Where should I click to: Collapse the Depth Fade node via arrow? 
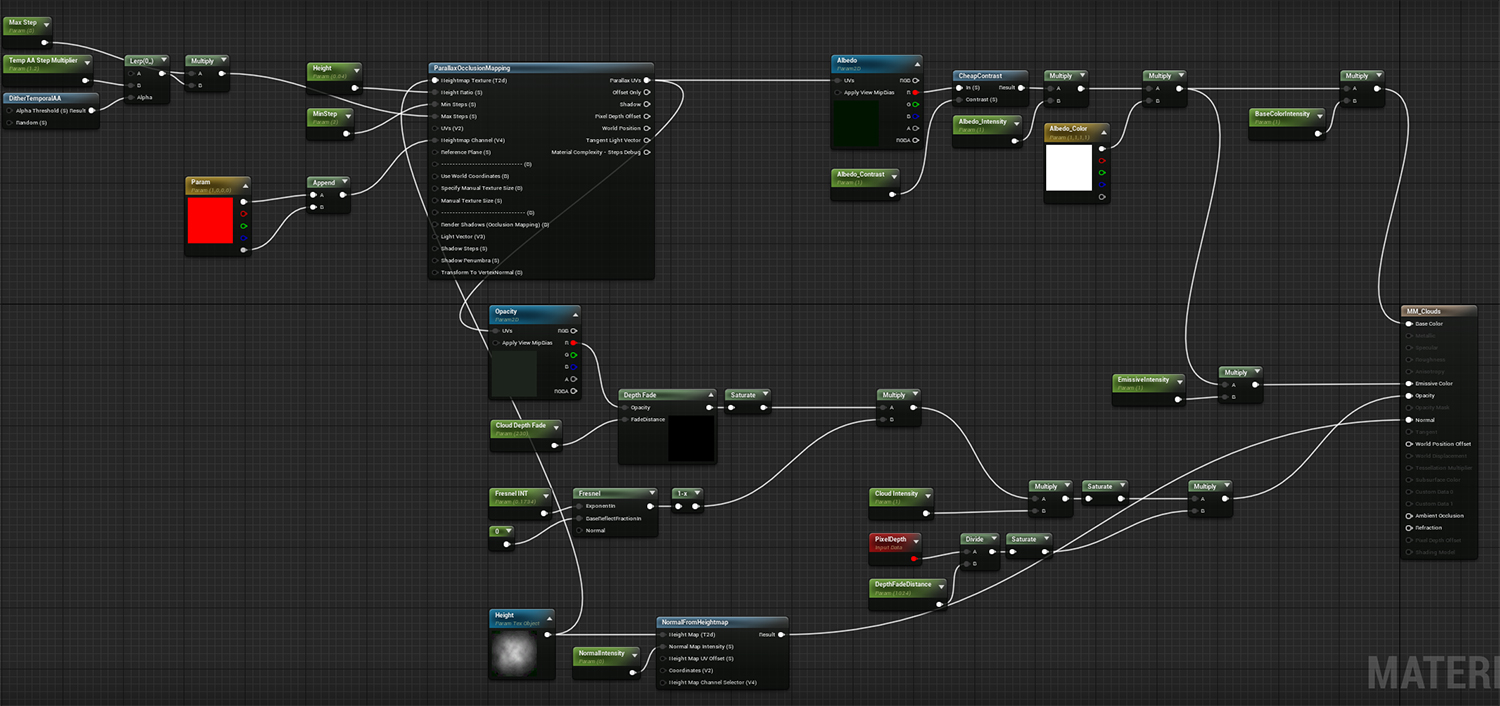tap(709, 395)
